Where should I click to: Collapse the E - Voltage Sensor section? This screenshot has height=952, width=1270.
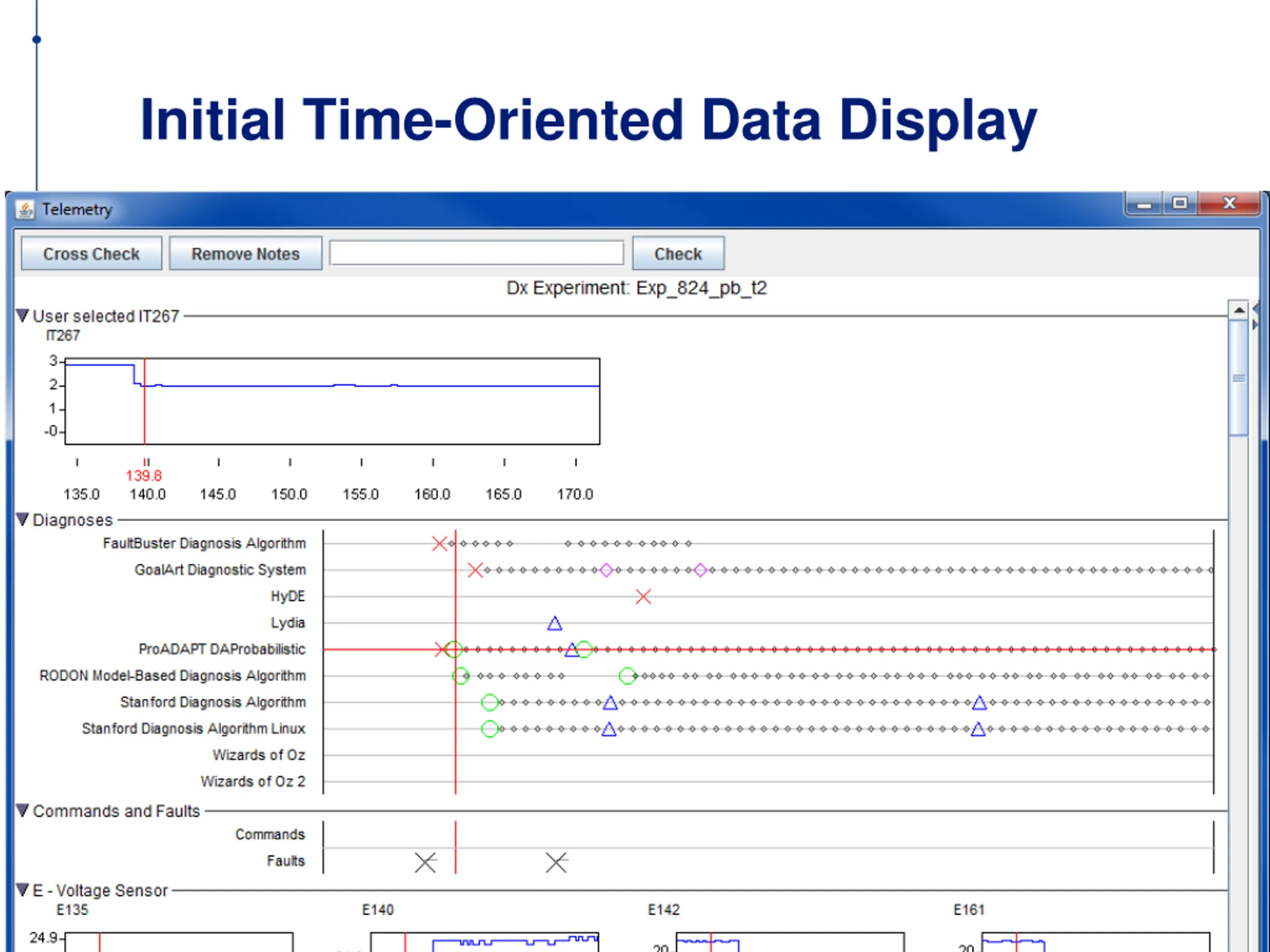22,890
